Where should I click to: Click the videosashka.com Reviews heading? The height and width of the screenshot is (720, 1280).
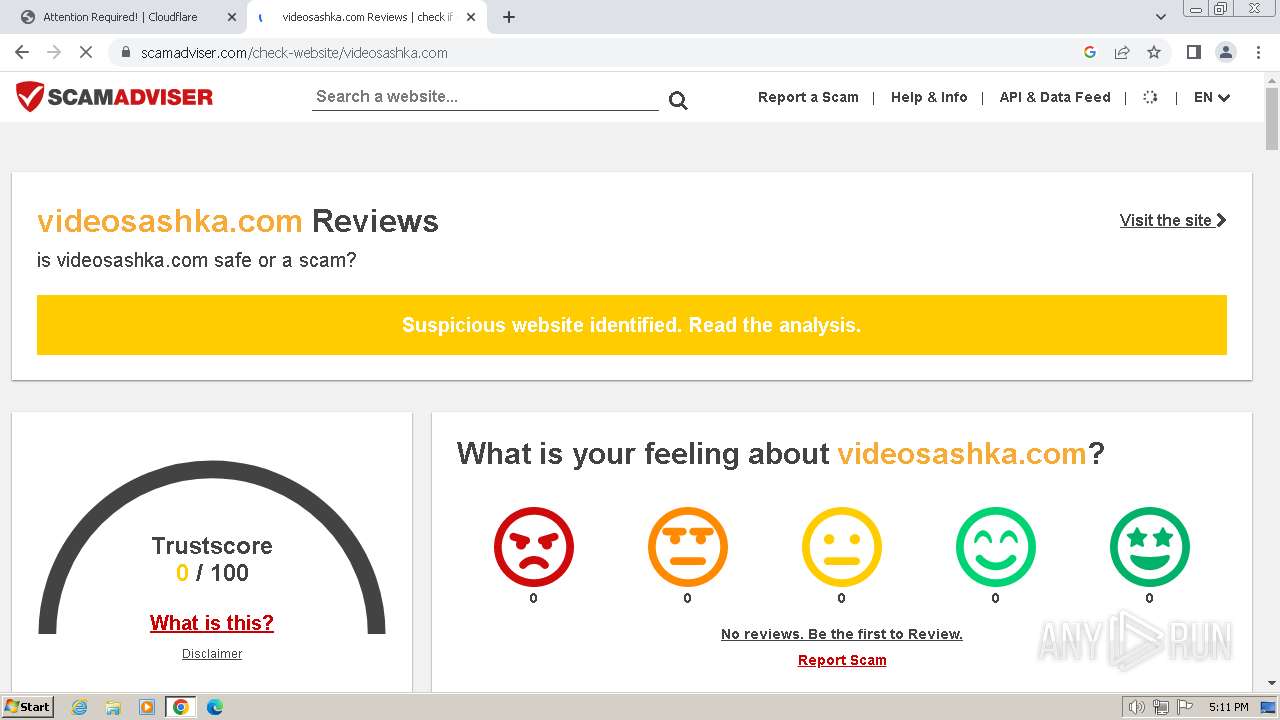click(x=238, y=221)
